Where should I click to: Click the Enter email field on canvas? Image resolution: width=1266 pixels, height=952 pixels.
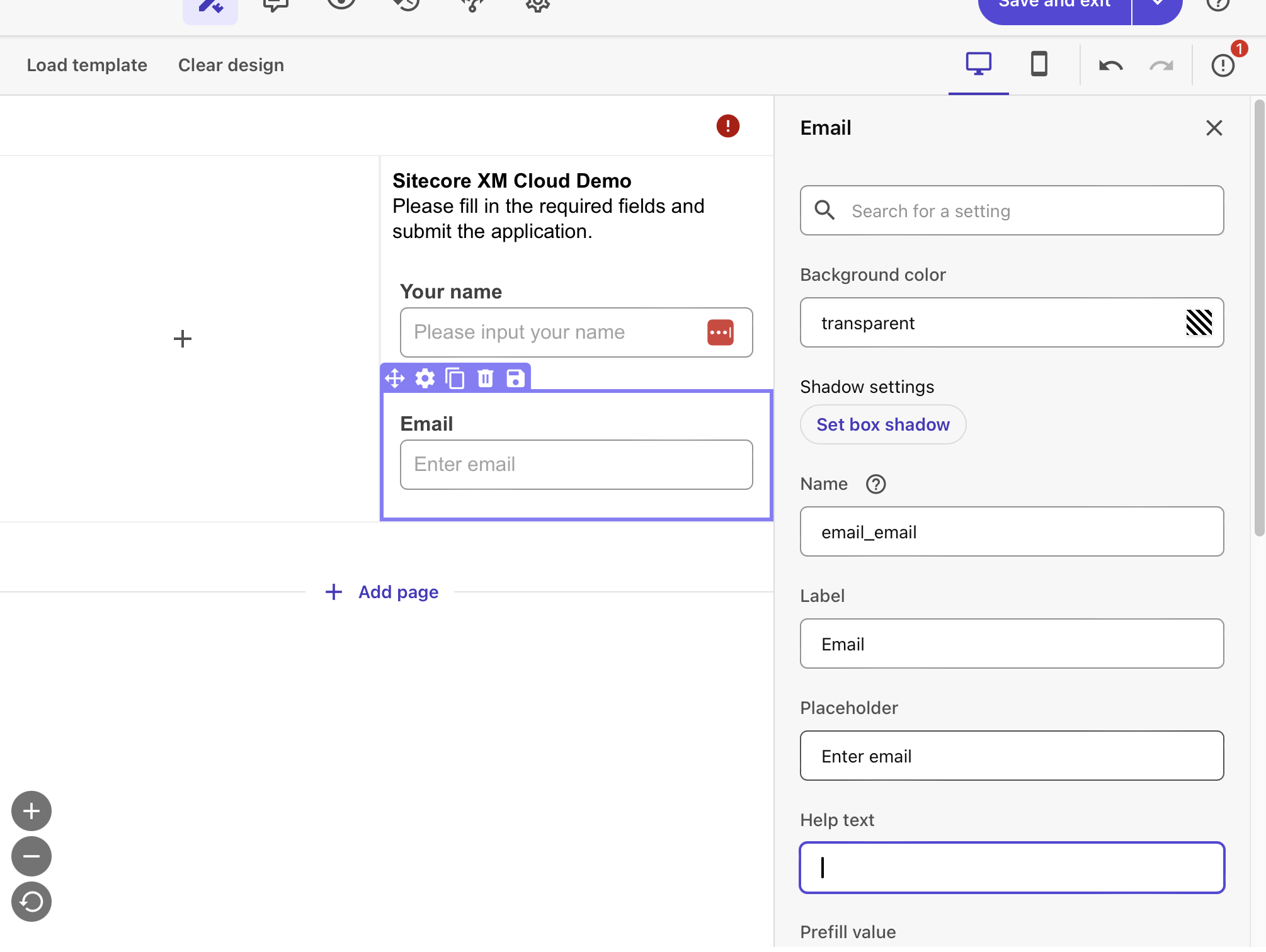click(576, 465)
